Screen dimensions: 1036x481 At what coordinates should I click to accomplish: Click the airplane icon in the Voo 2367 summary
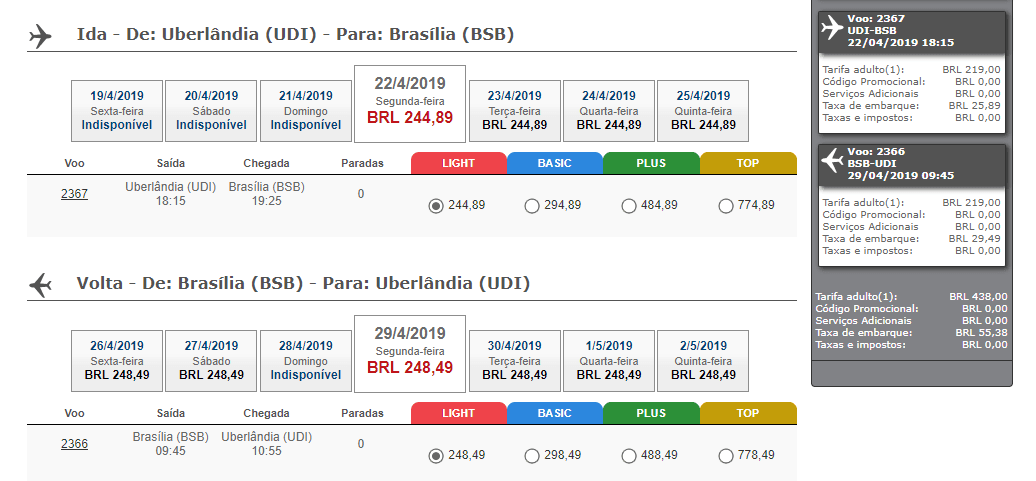click(x=832, y=28)
